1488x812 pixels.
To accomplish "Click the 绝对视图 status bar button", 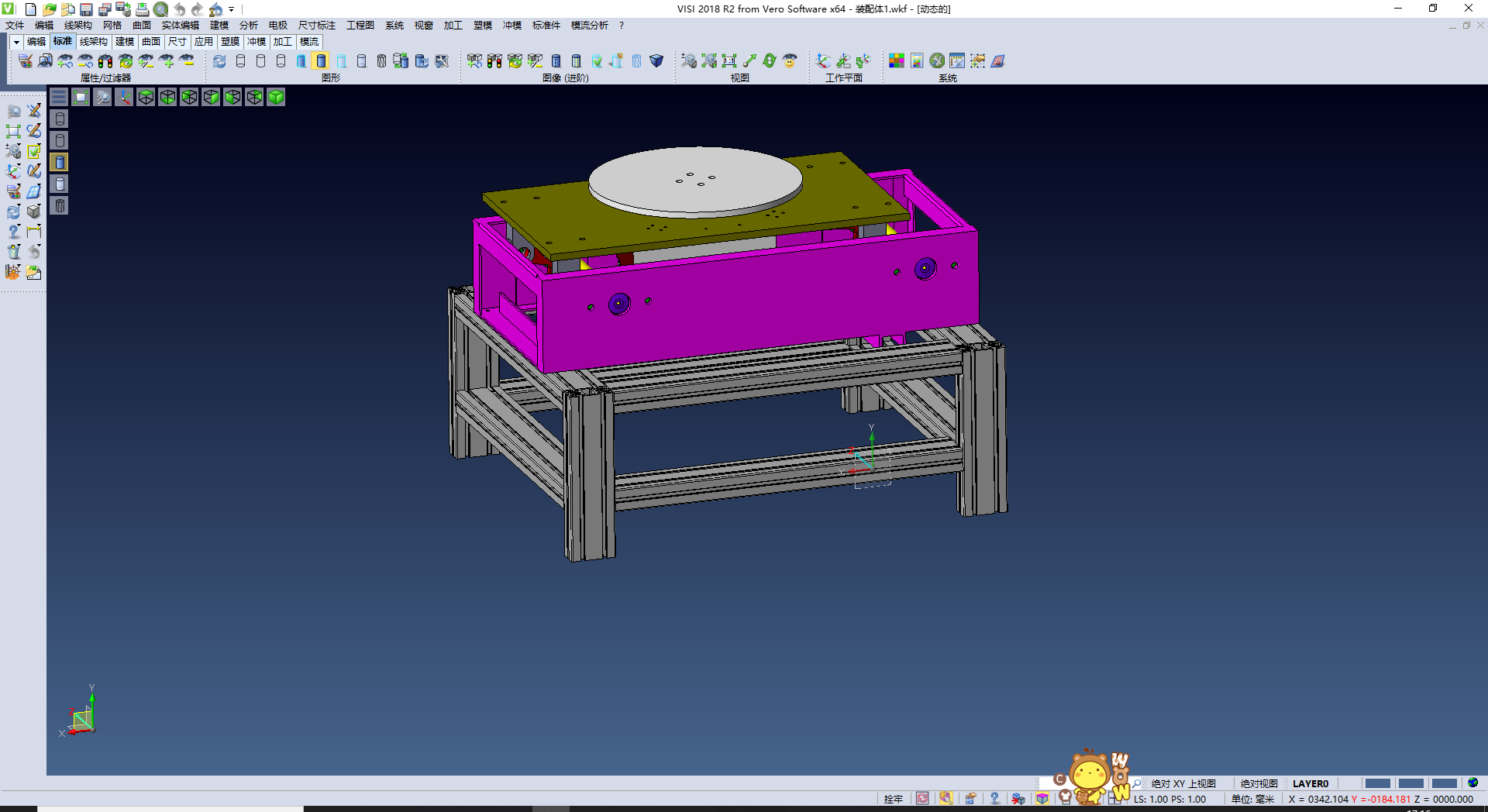I will 1259,783.
